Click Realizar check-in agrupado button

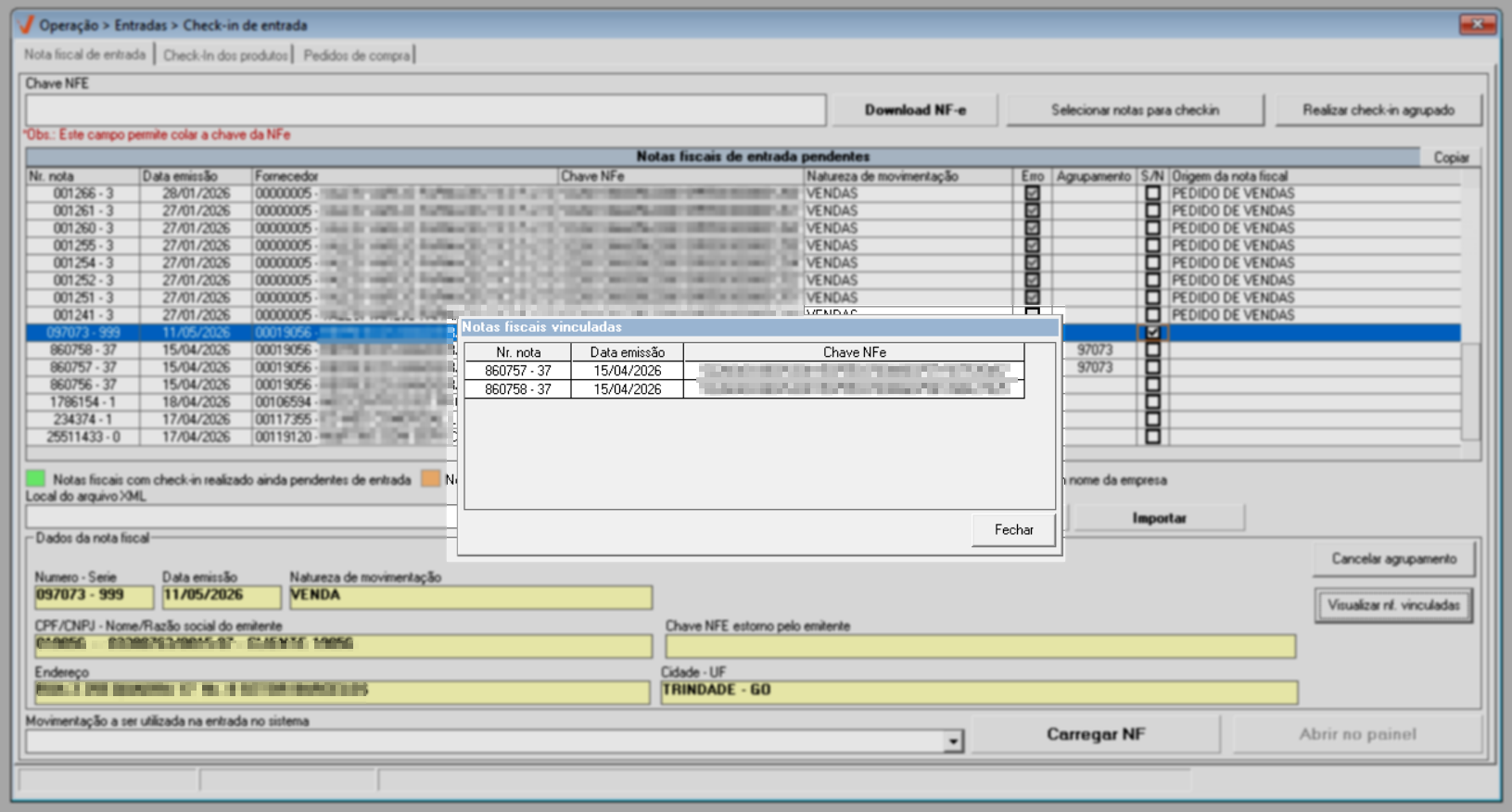[1379, 109]
